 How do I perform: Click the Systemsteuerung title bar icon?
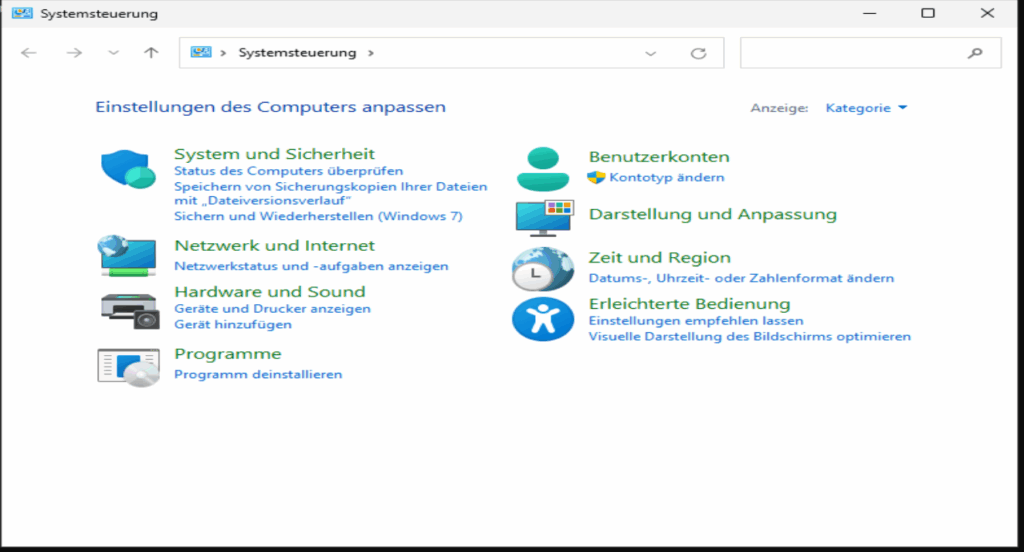22,13
